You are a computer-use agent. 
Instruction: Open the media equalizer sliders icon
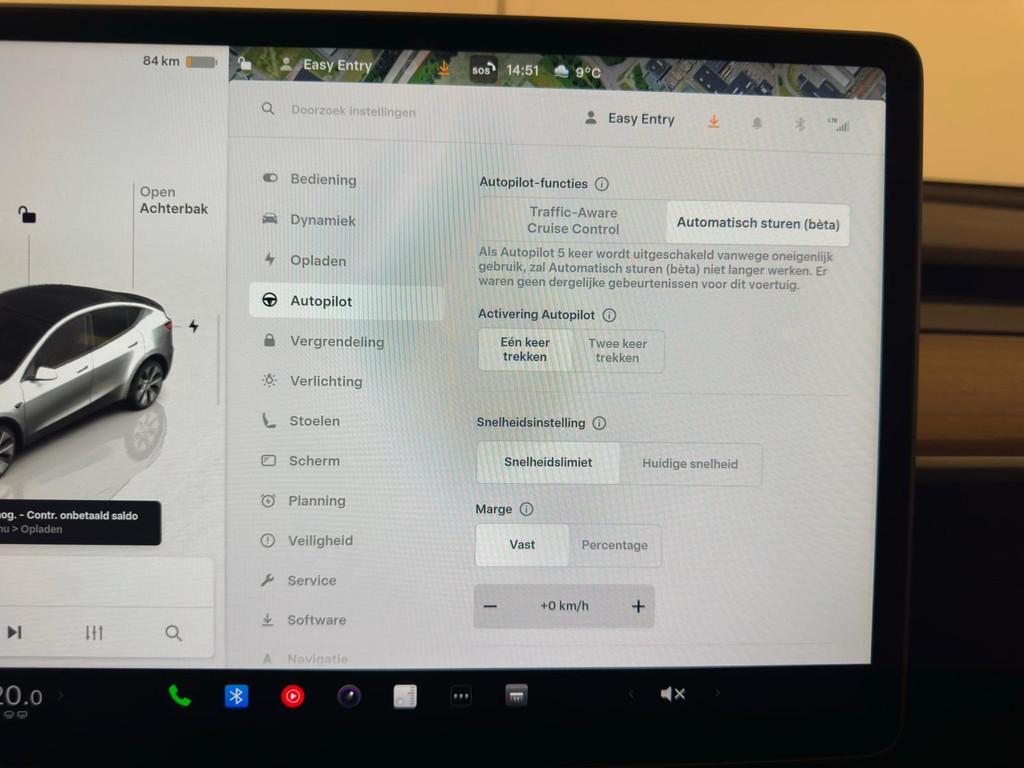point(94,632)
